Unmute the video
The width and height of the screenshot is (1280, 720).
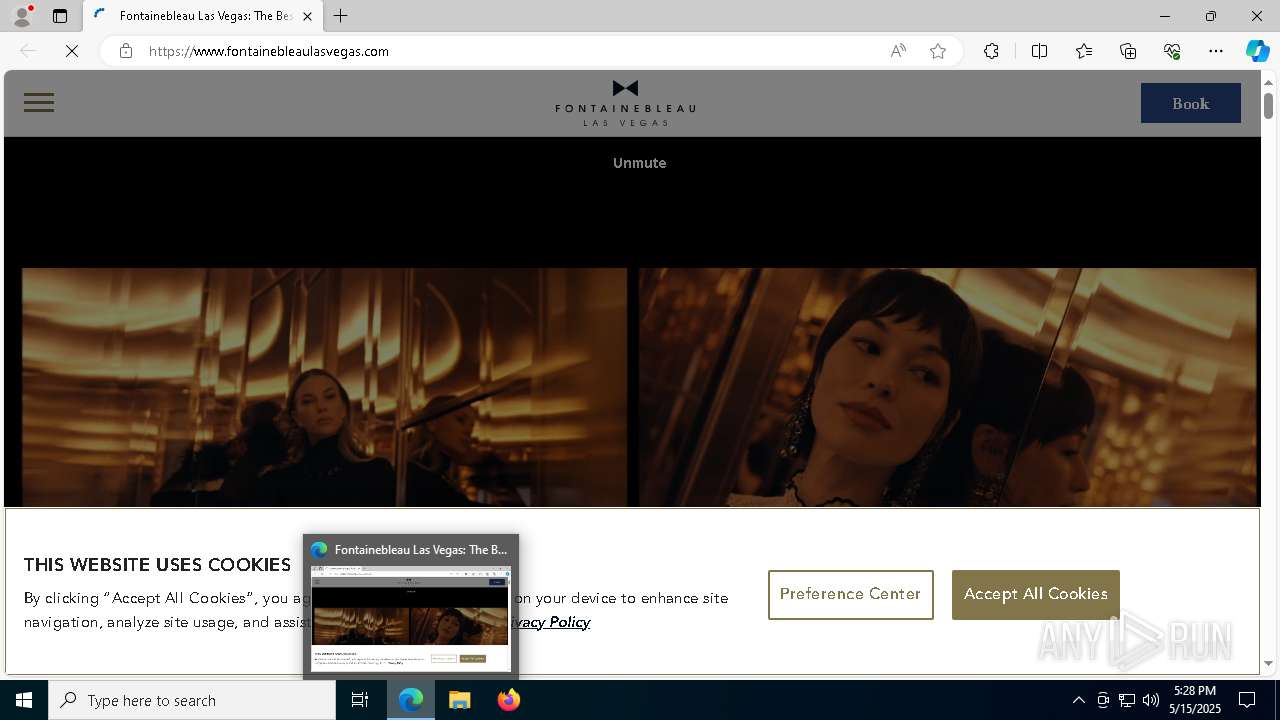639,163
